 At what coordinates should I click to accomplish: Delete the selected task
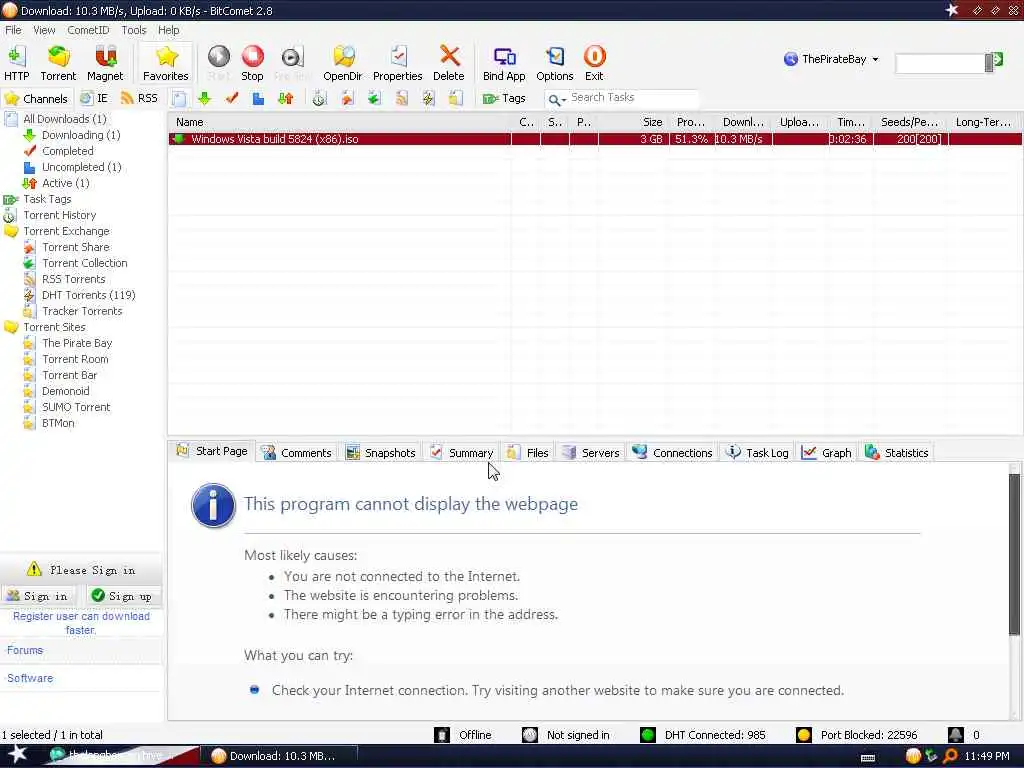449,63
